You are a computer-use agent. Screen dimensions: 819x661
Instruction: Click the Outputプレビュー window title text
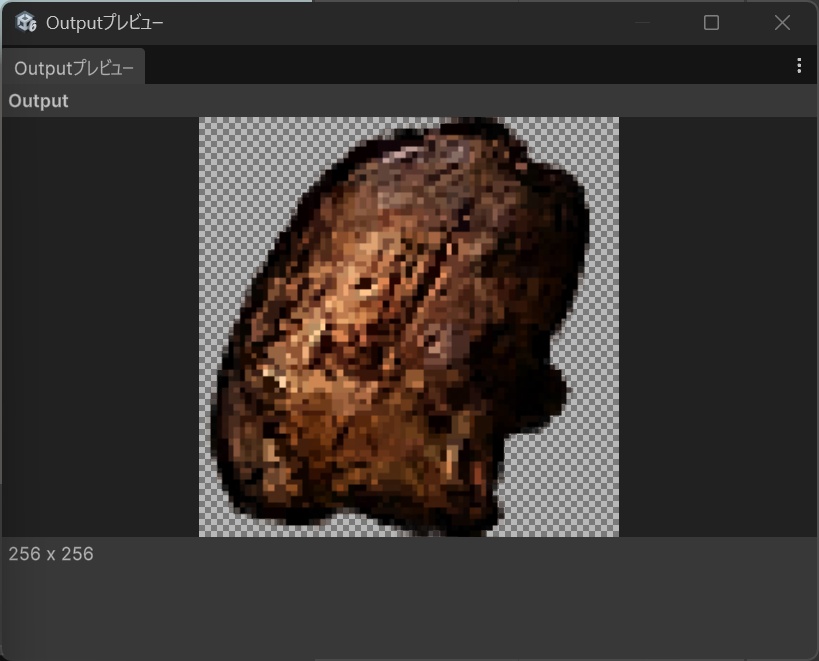[x=104, y=23]
